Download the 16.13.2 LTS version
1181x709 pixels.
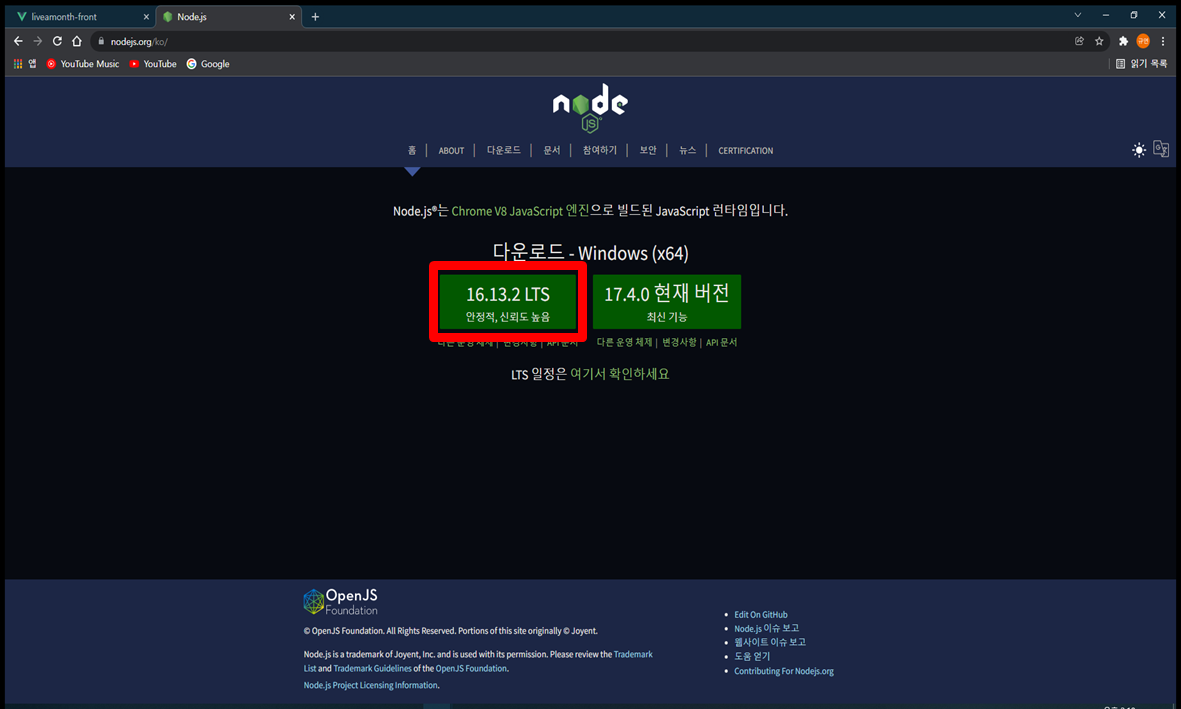click(x=508, y=301)
